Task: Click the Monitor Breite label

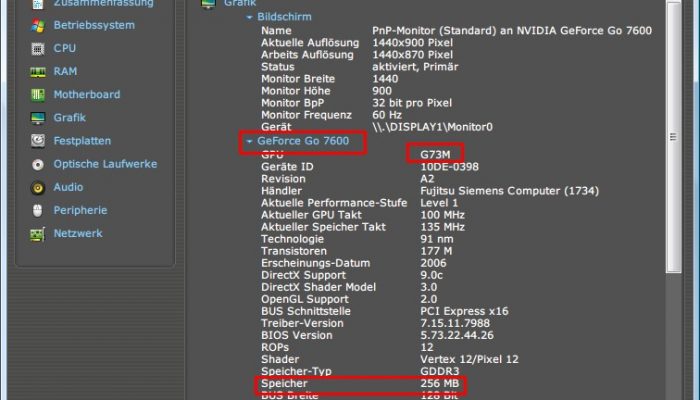Action: (x=298, y=79)
